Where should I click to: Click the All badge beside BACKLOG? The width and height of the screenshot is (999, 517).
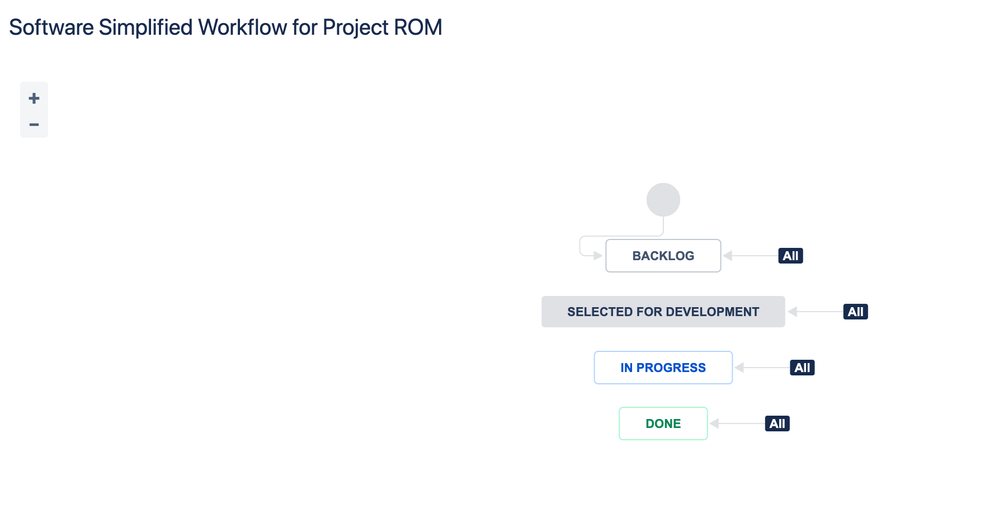point(790,256)
